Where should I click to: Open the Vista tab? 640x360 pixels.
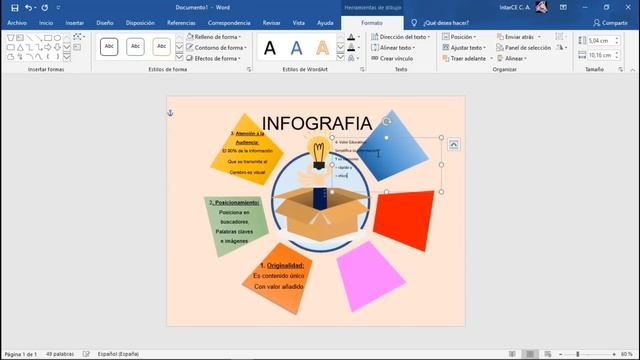[299, 23]
